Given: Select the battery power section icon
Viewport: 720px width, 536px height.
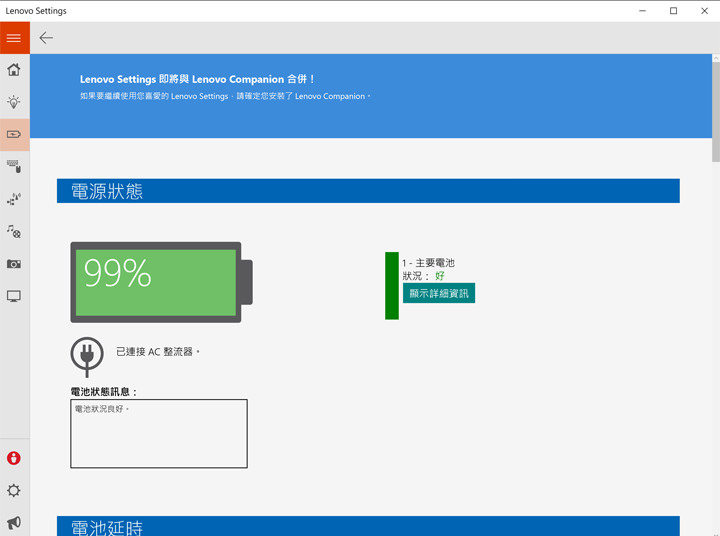Looking at the screenshot, I should 14,134.
